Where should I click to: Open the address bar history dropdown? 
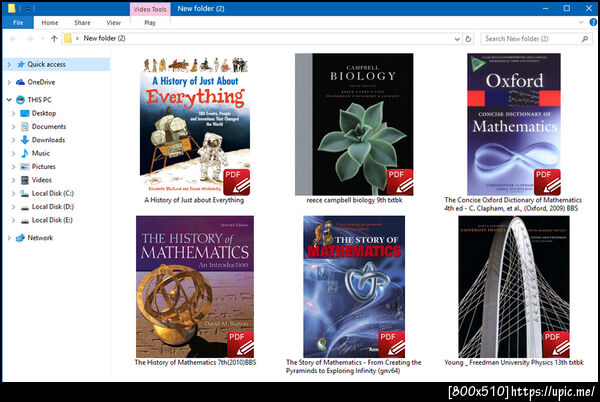tap(457, 39)
